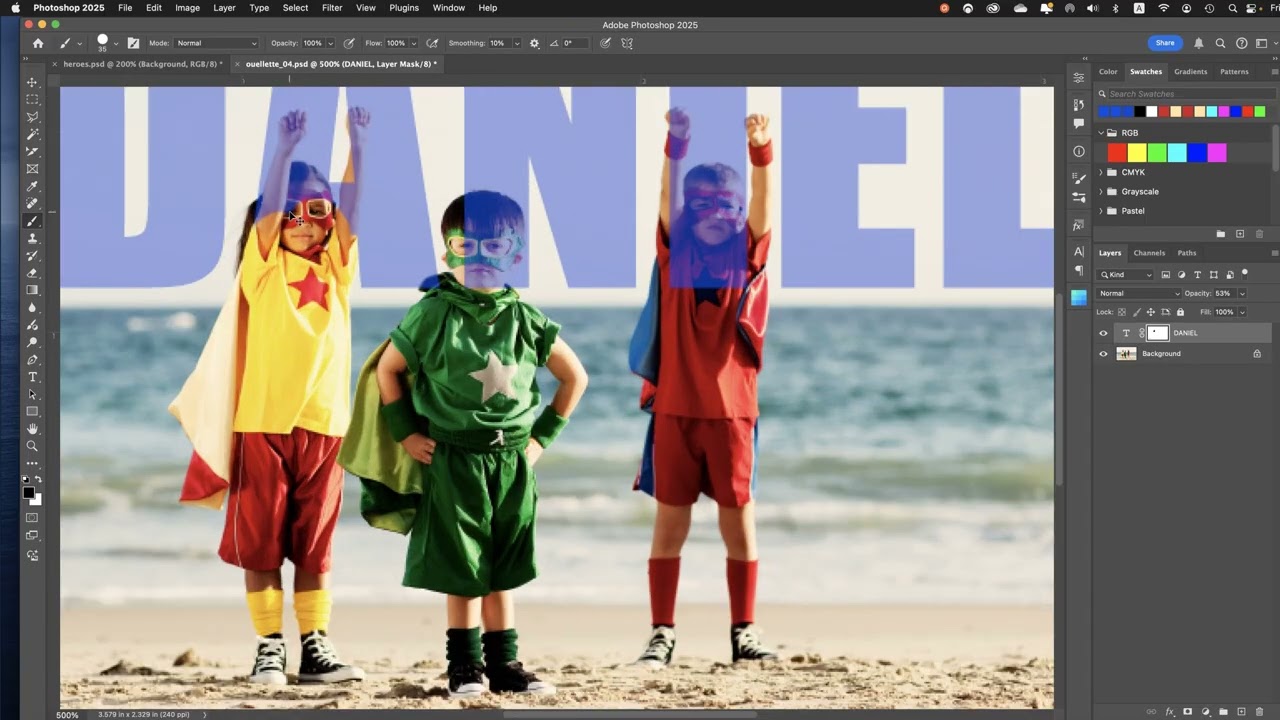Select the Brush tool in the toolbox
The image size is (1280, 720).
pyautogui.click(x=32, y=221)
